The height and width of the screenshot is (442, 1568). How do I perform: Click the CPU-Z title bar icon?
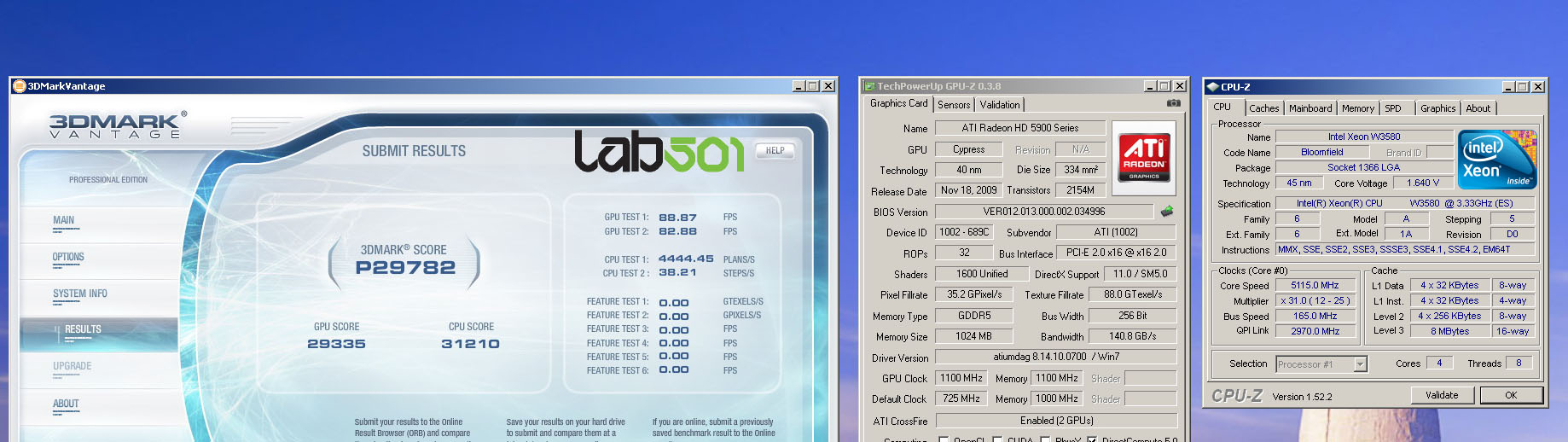pyautogui.click(x=1212, y=87)
